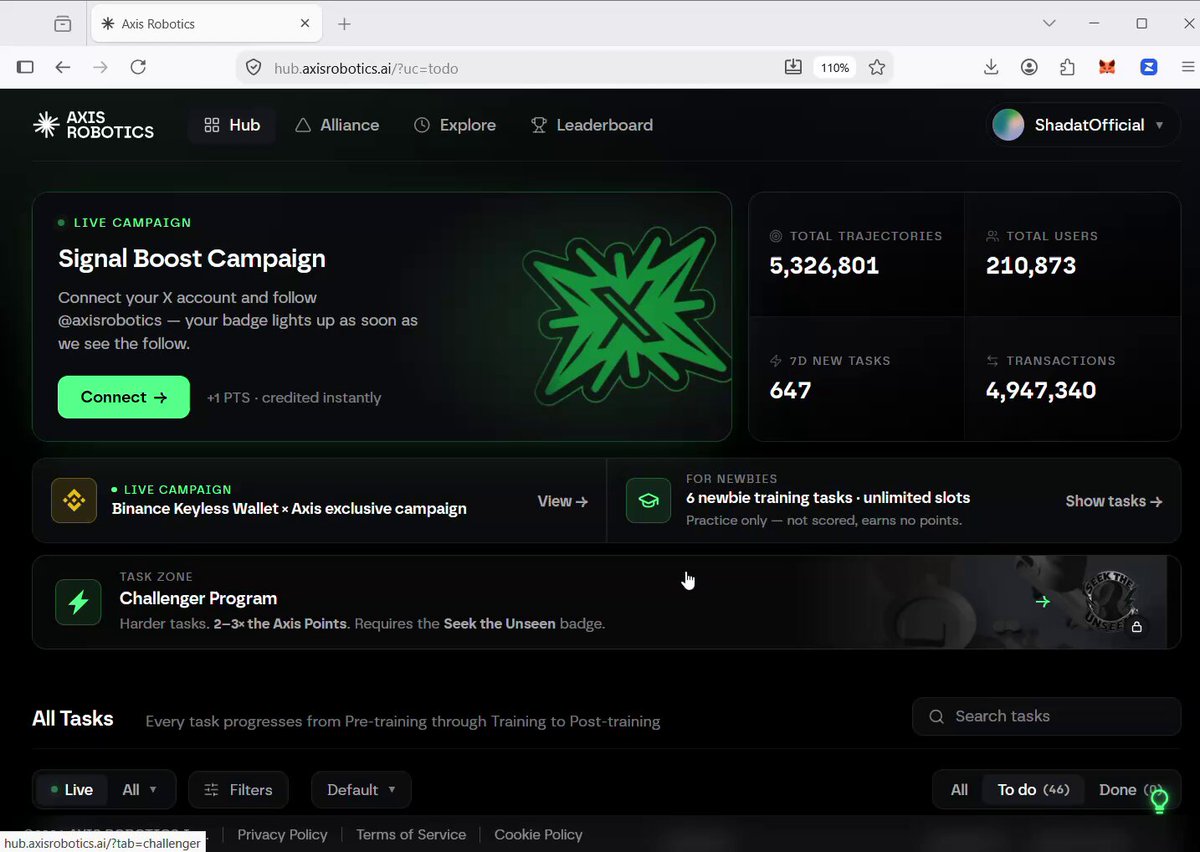The height and width of the screenshot is (852, 1200).
Task: Click the green Connect button
Action: (124, 397)
